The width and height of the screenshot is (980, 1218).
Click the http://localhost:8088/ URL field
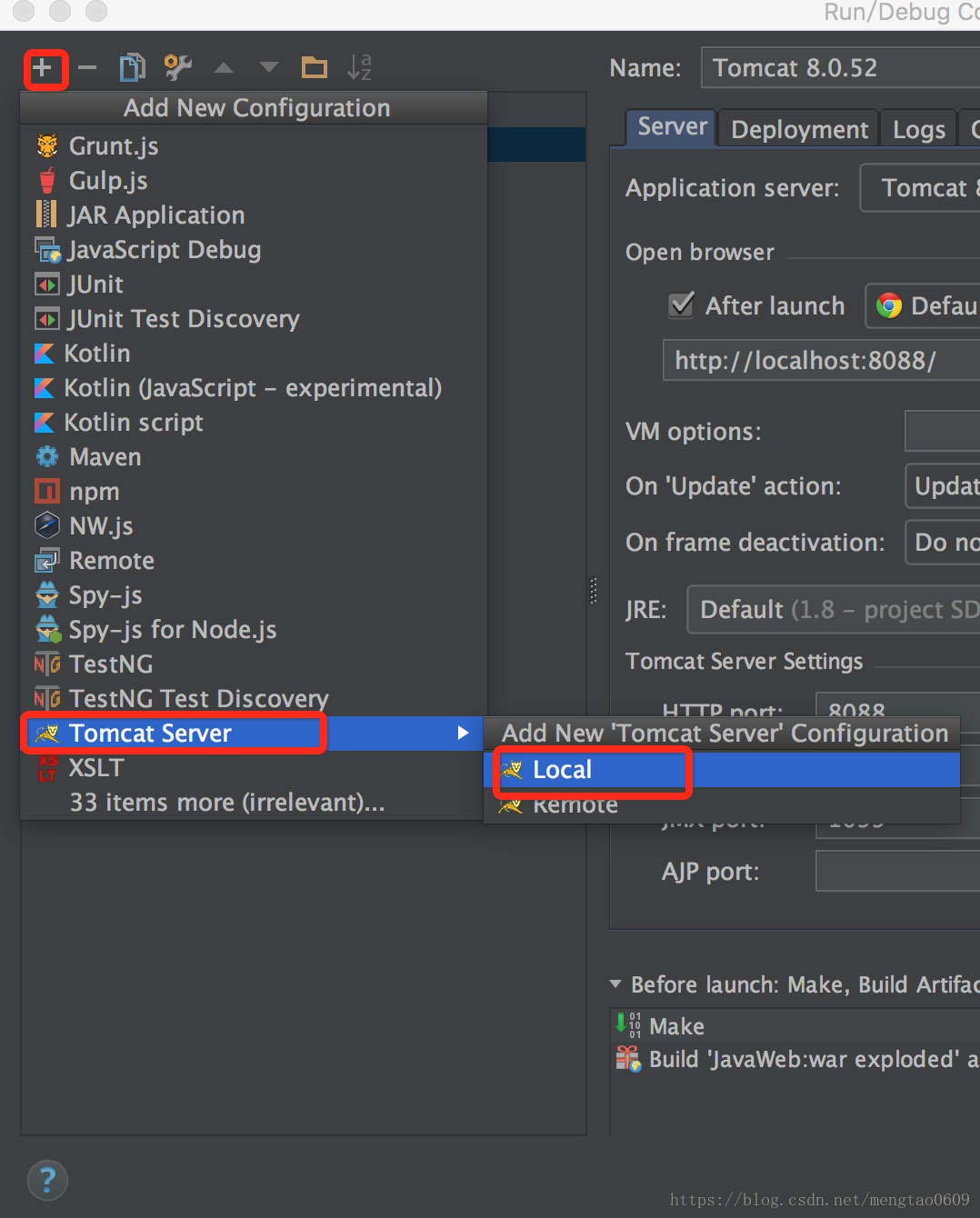click(x=822, y=361)
